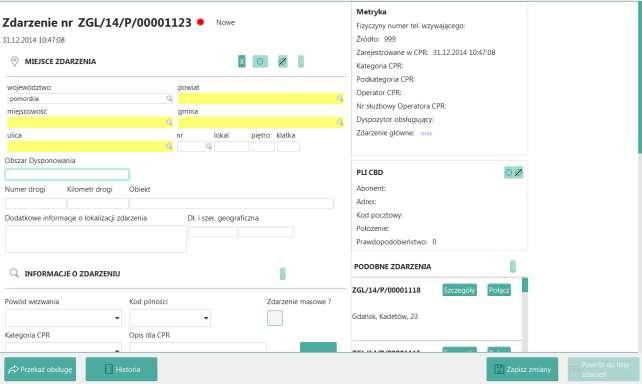Open the Powód wezwania dropdown
The image size is (642, 384).
point(63,318)
